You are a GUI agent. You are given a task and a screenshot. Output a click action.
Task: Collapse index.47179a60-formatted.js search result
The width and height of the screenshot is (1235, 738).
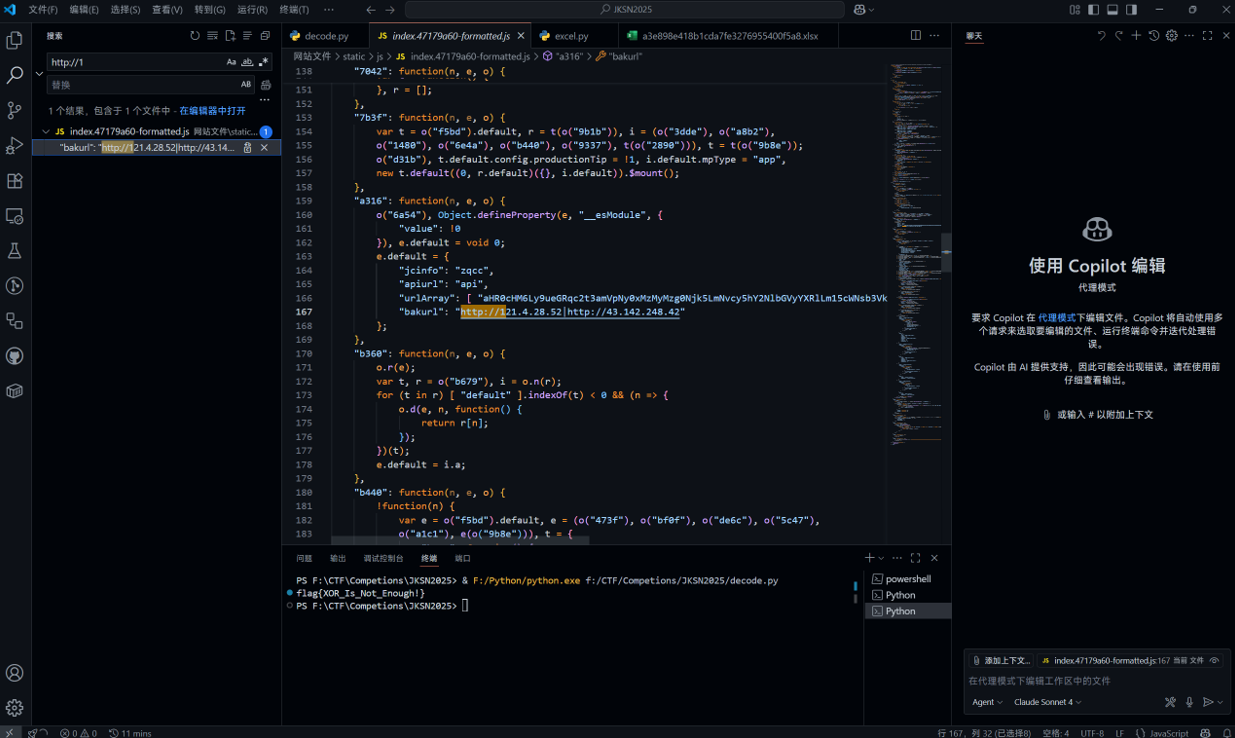pyautogui.click(x=46, y=132)
